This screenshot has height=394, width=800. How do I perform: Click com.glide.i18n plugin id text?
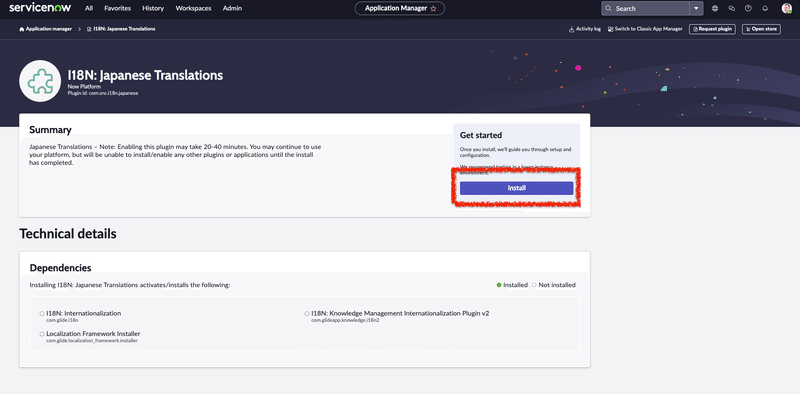(x=62, y=320)
